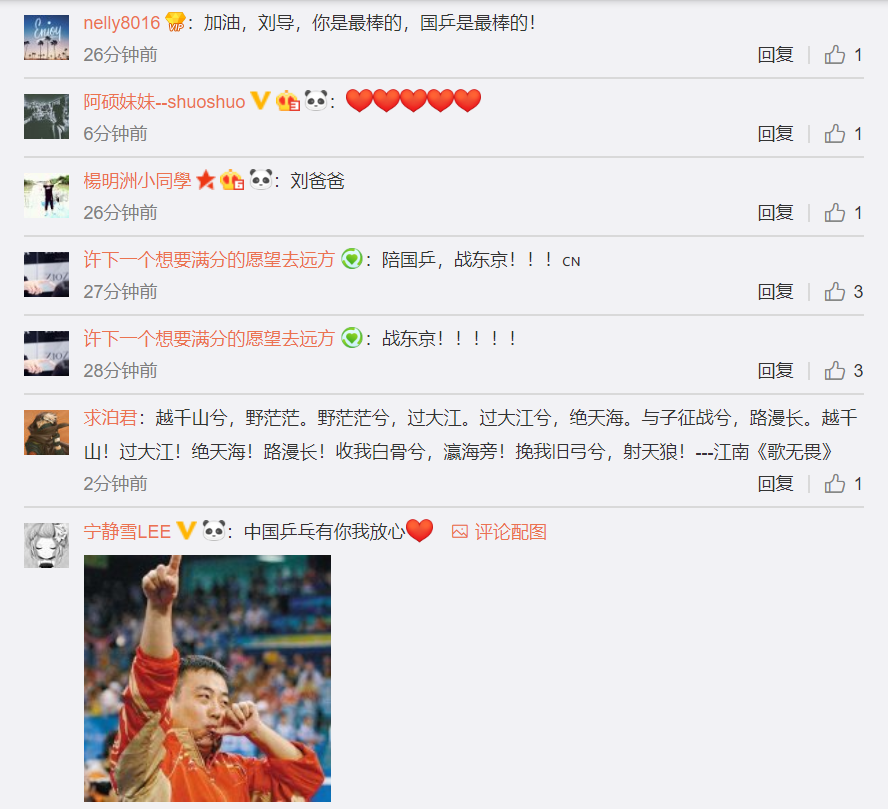Click the gold V badge beside 阿硕妹妹--shuoshuo
This screenshot has height=809, width=888.
[x=260, y=101]
